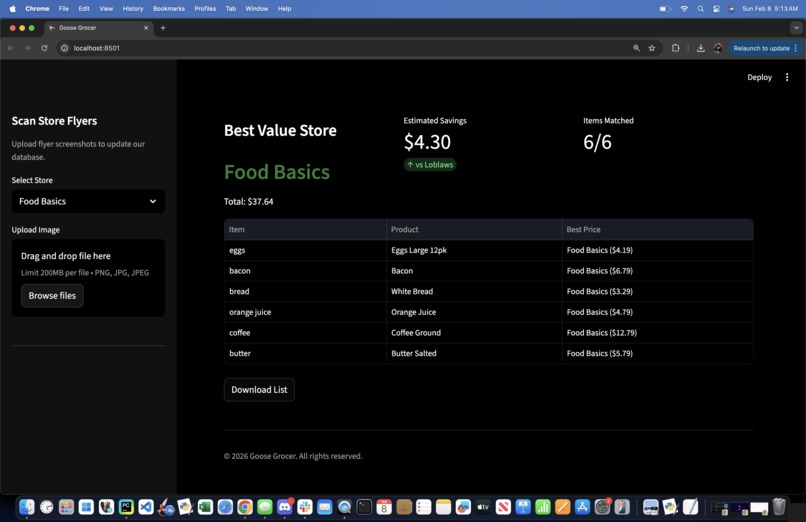
Task: Click the browser back arrow
Action: click(11, 48)
